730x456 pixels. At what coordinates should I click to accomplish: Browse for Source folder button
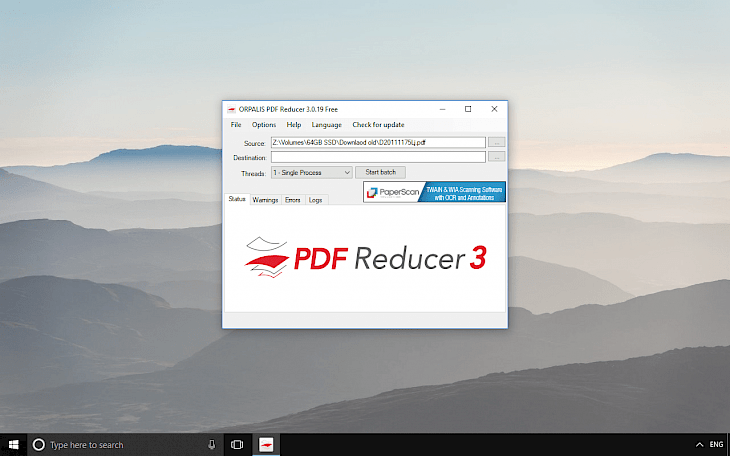point(496,143)
